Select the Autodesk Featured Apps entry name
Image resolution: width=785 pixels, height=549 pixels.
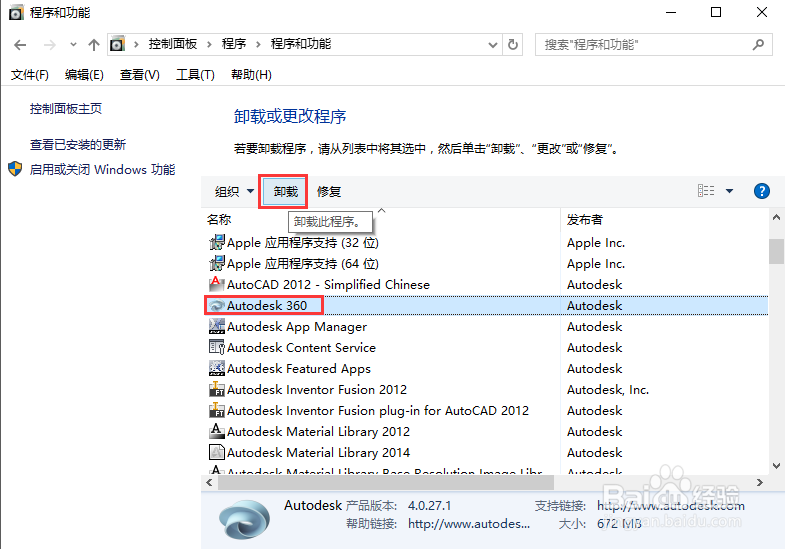(x=299, y=369)
